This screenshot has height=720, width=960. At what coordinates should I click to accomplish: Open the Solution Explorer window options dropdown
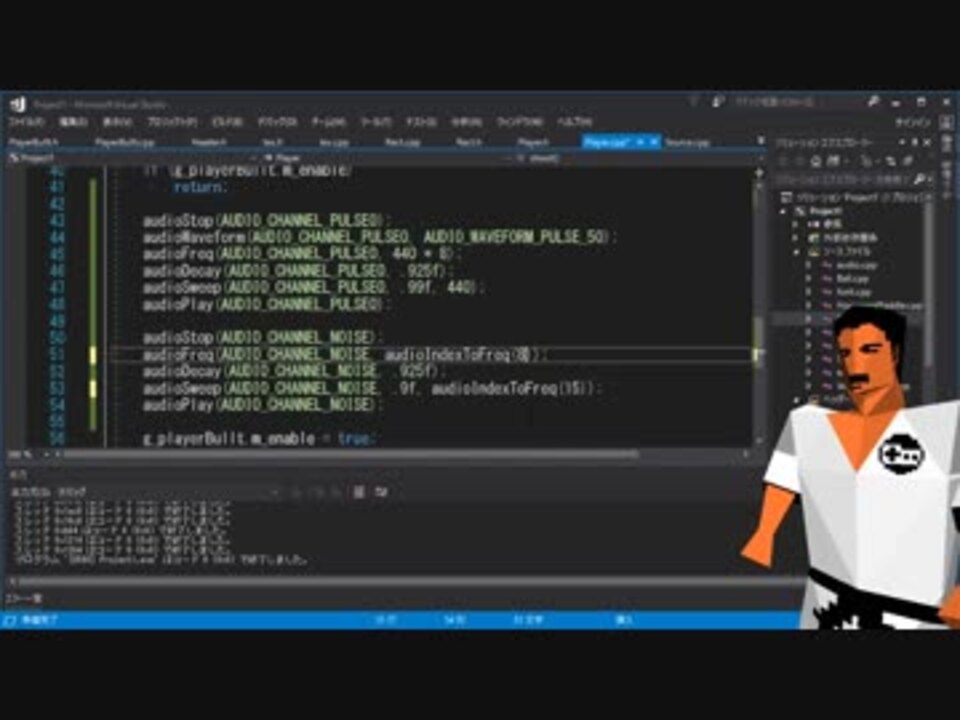pyautogui.click(x=902, y=143)
